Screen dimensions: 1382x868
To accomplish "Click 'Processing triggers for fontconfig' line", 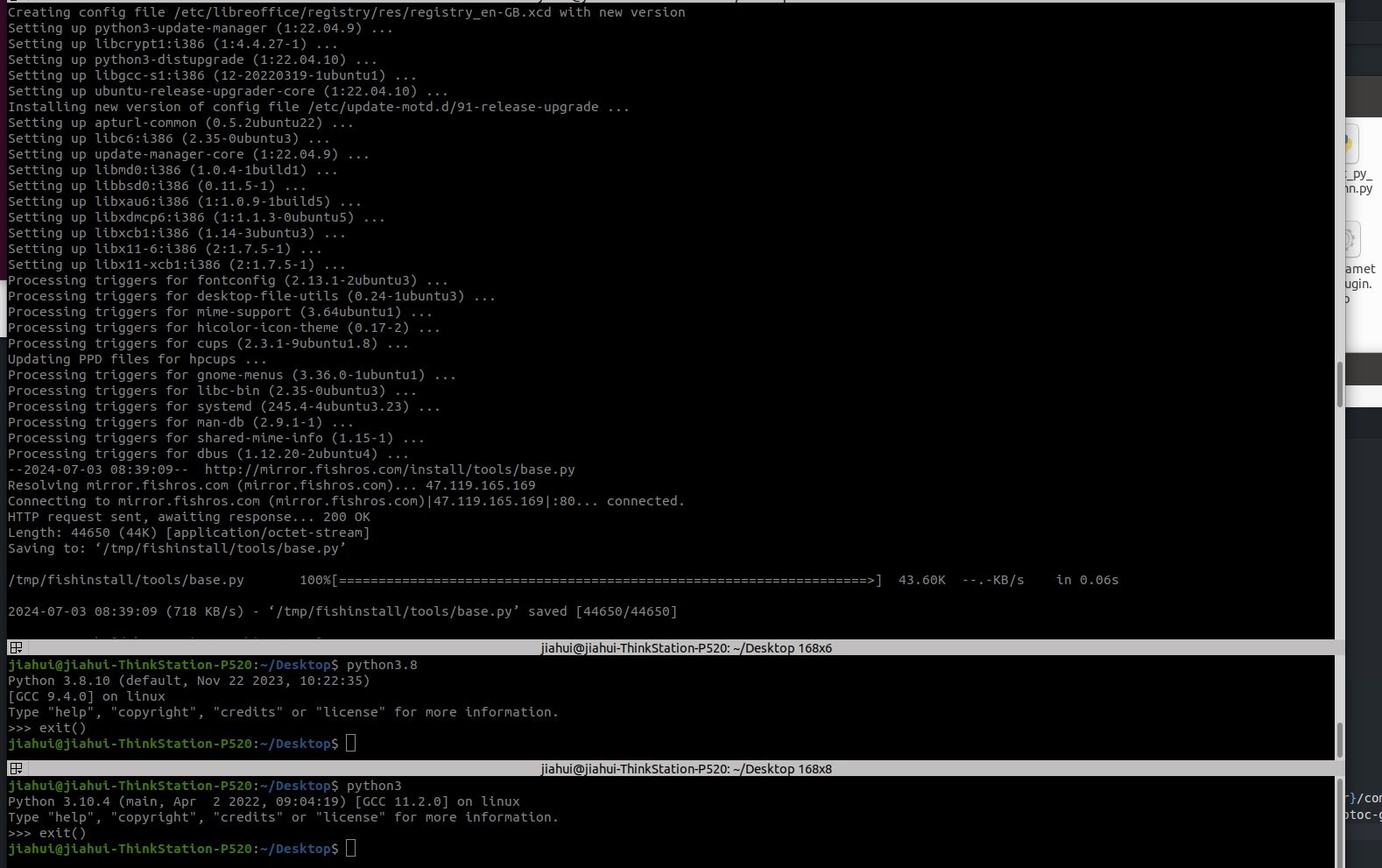I will (x=228, y=280).
